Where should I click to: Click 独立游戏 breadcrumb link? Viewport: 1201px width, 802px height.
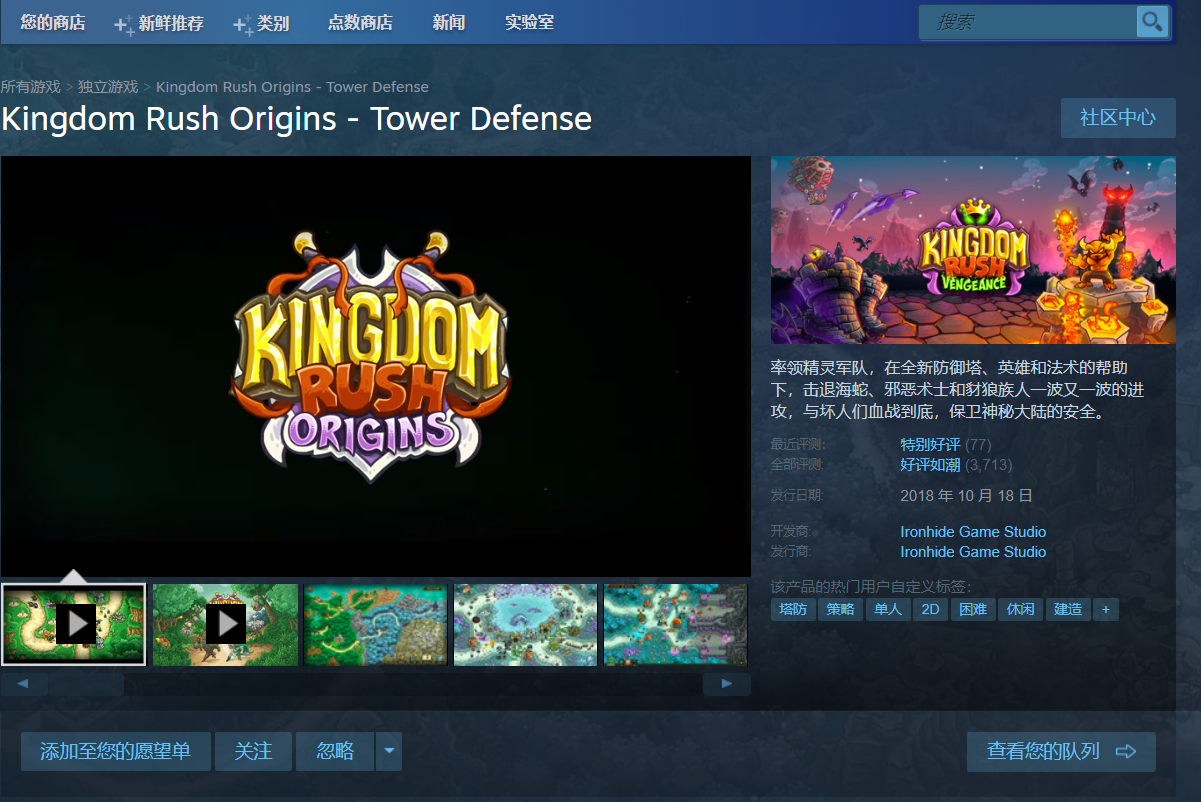pyautogui.click(x=108, y=87)
